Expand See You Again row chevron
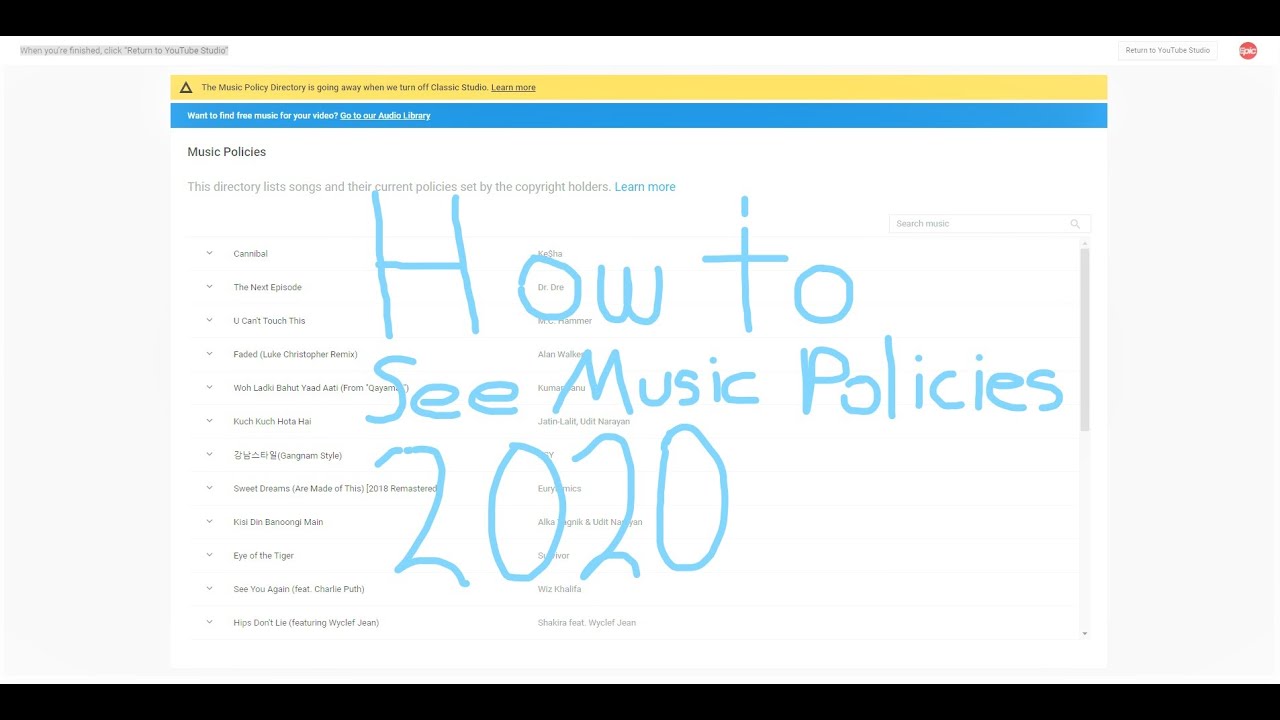1280x720 pixels. [x=209, y=588]
